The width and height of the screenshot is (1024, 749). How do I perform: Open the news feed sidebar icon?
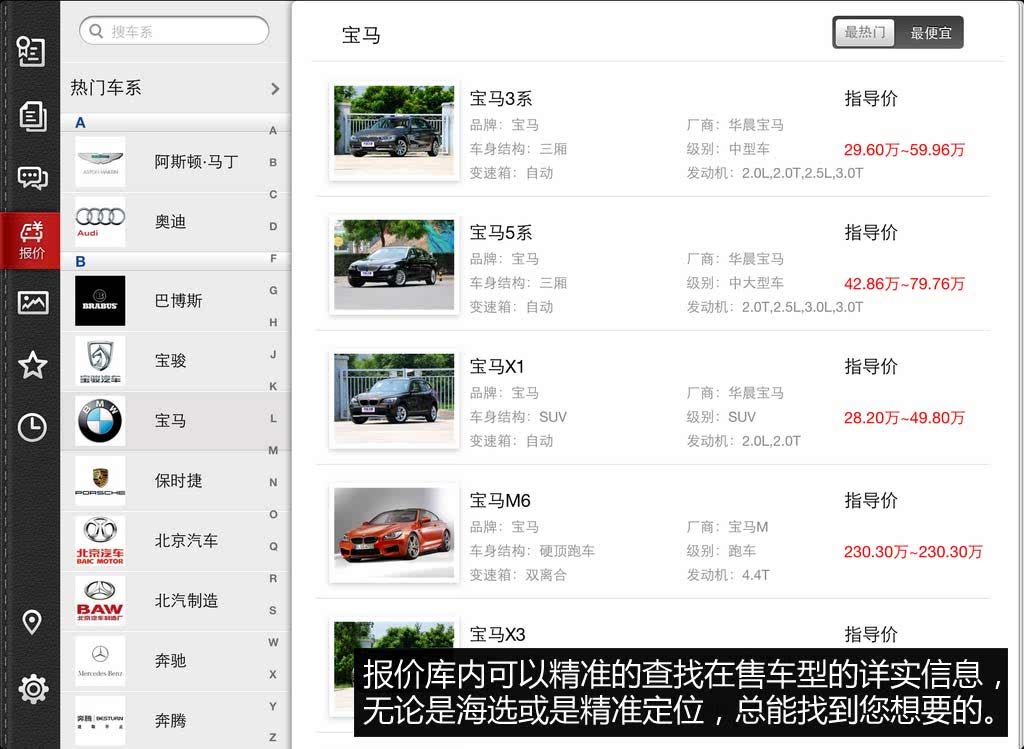click(31, 52)
